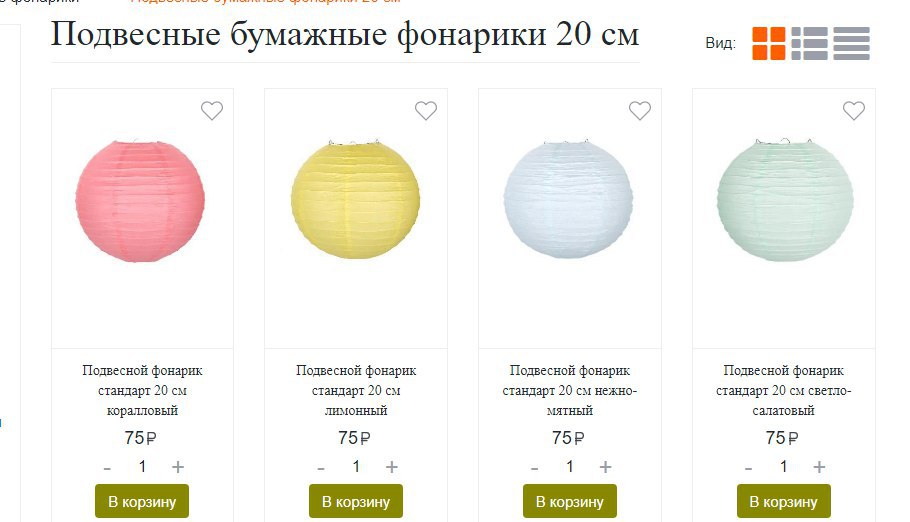Add the lemon lantern to cart
910x522 pixels.
[x=356, y=501]
